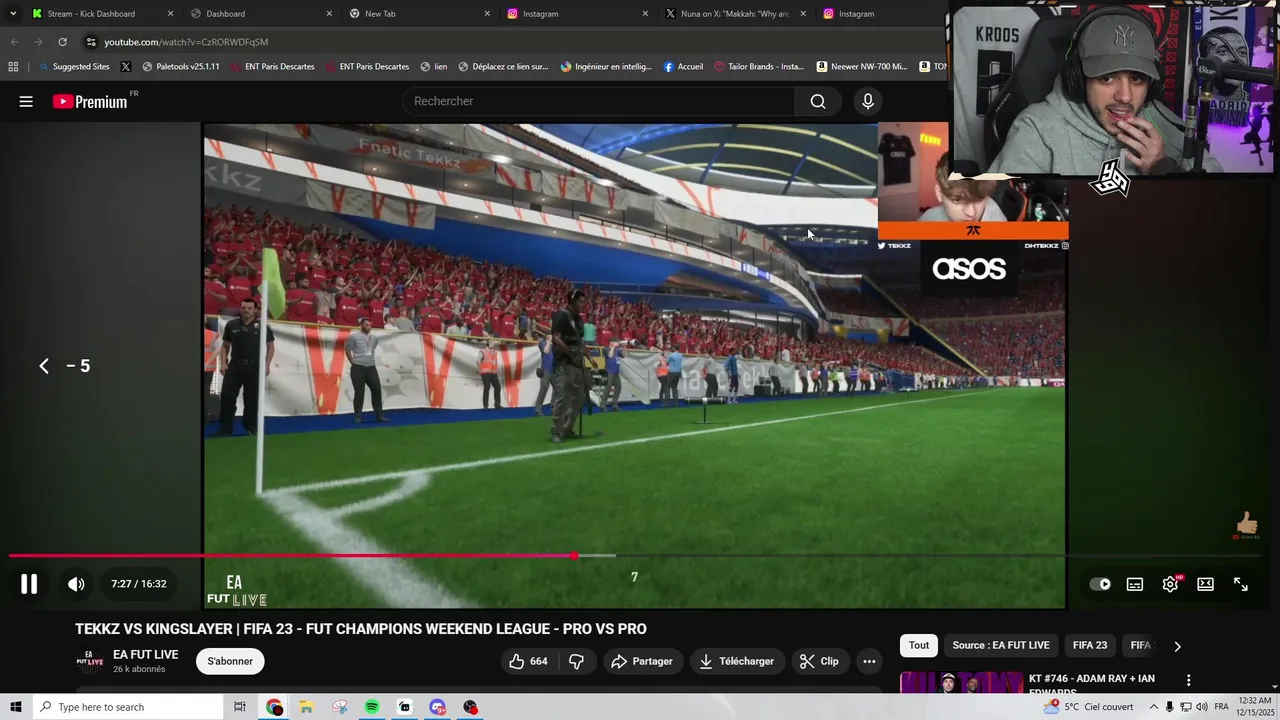The width and height of the screenshot is (1280, 720).
Task: Open the 5°C Ciel couvert weather widget
Action: 1088,707
